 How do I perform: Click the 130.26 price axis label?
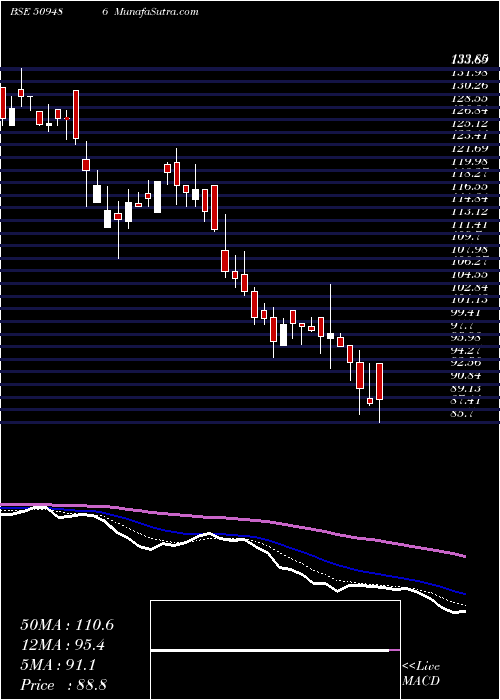469,85
